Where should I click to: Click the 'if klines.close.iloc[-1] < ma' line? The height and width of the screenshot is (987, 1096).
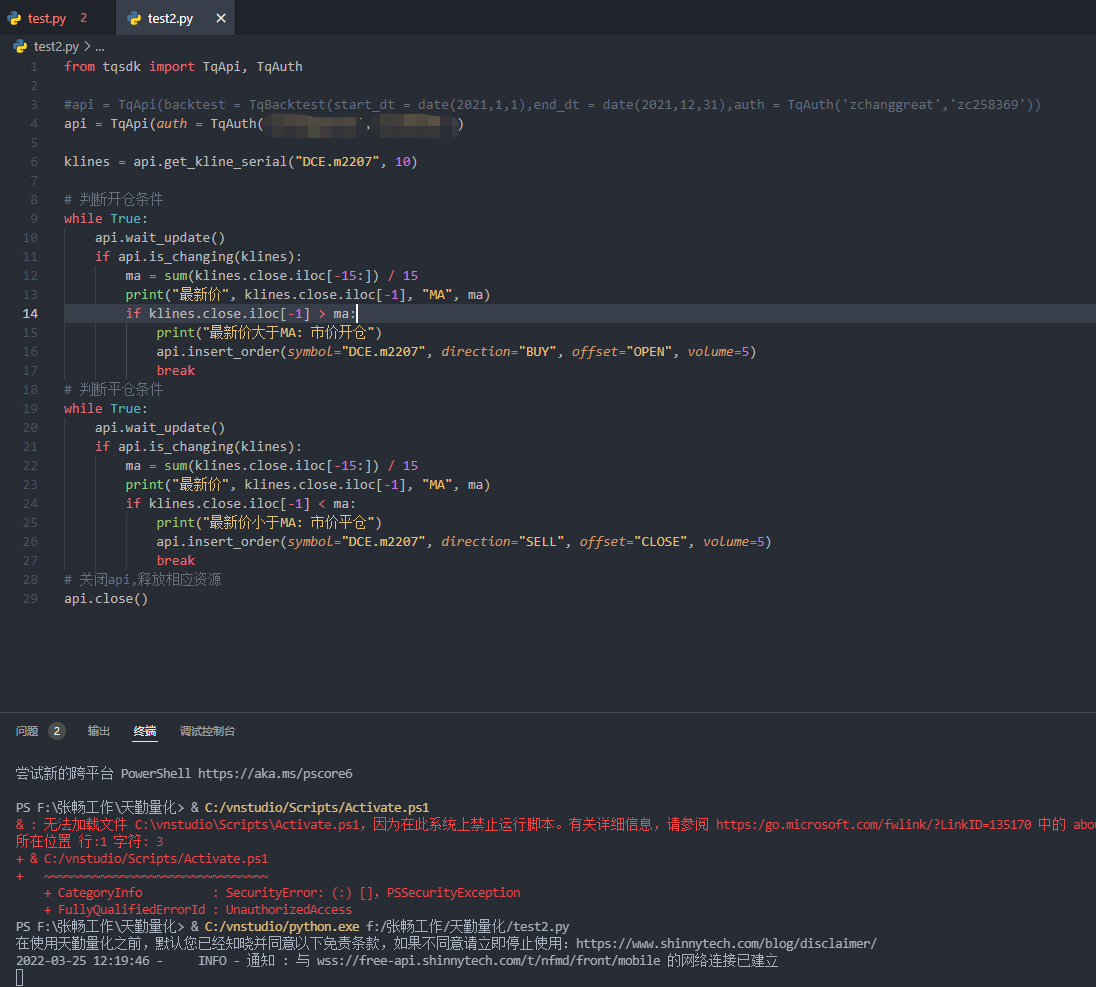tap(240, 504)
